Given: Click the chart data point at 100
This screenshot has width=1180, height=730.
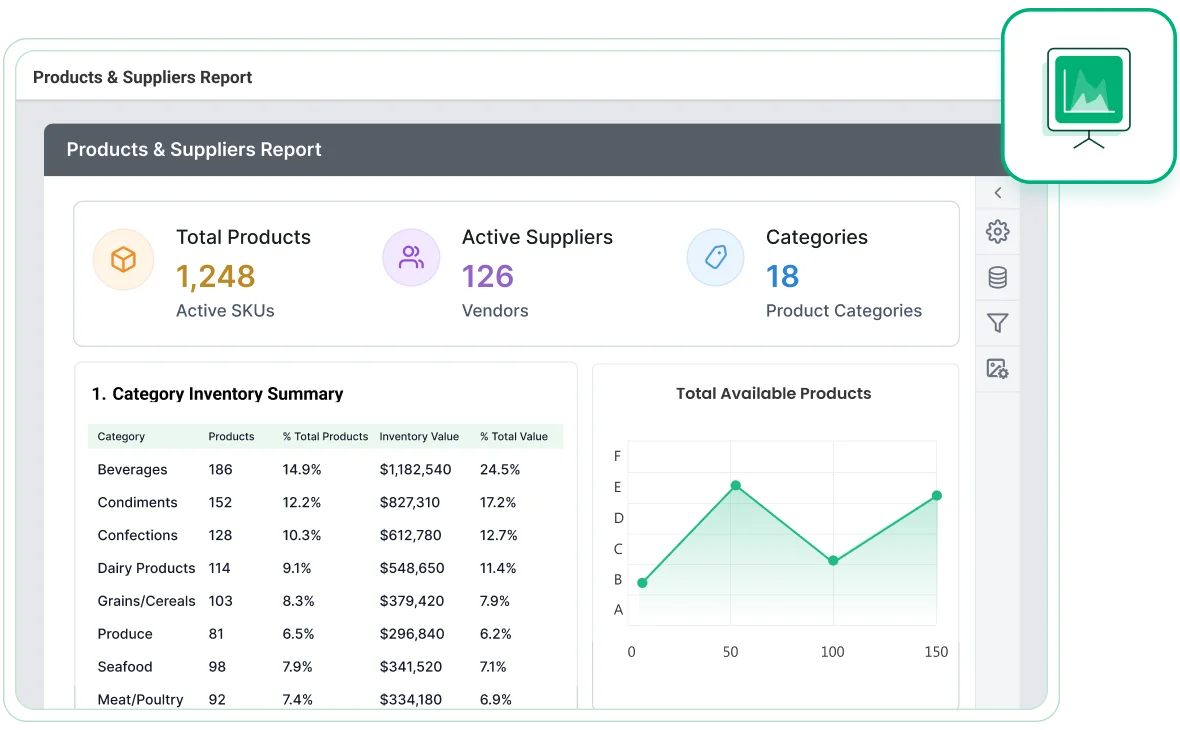Looking at the screenshot, I should 833,561.
